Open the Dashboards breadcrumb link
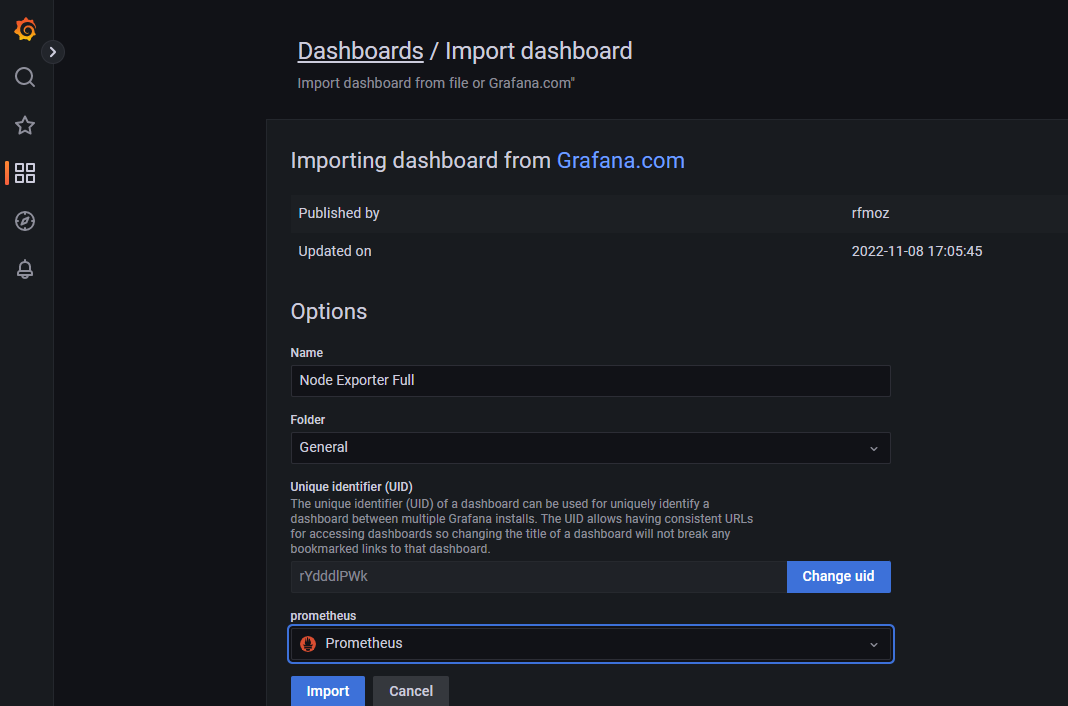Image resolution: width=1068 pixels, height=706 pixels. tap(361, 50)
